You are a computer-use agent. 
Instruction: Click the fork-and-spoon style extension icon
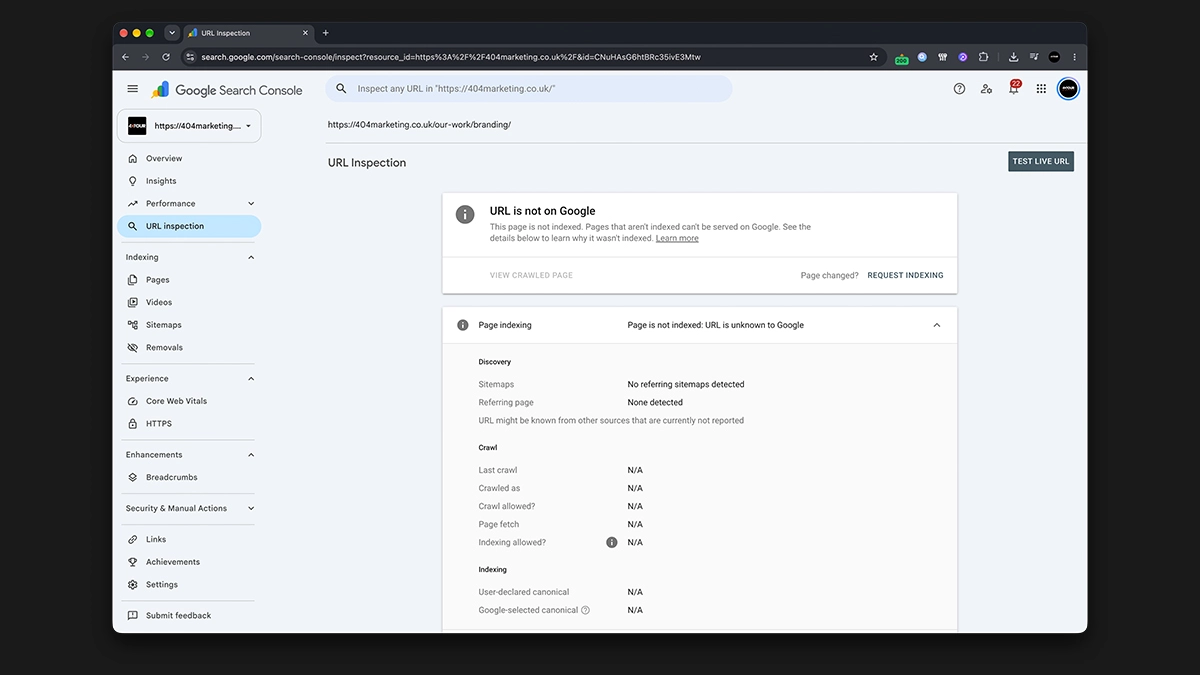[942, 57]
